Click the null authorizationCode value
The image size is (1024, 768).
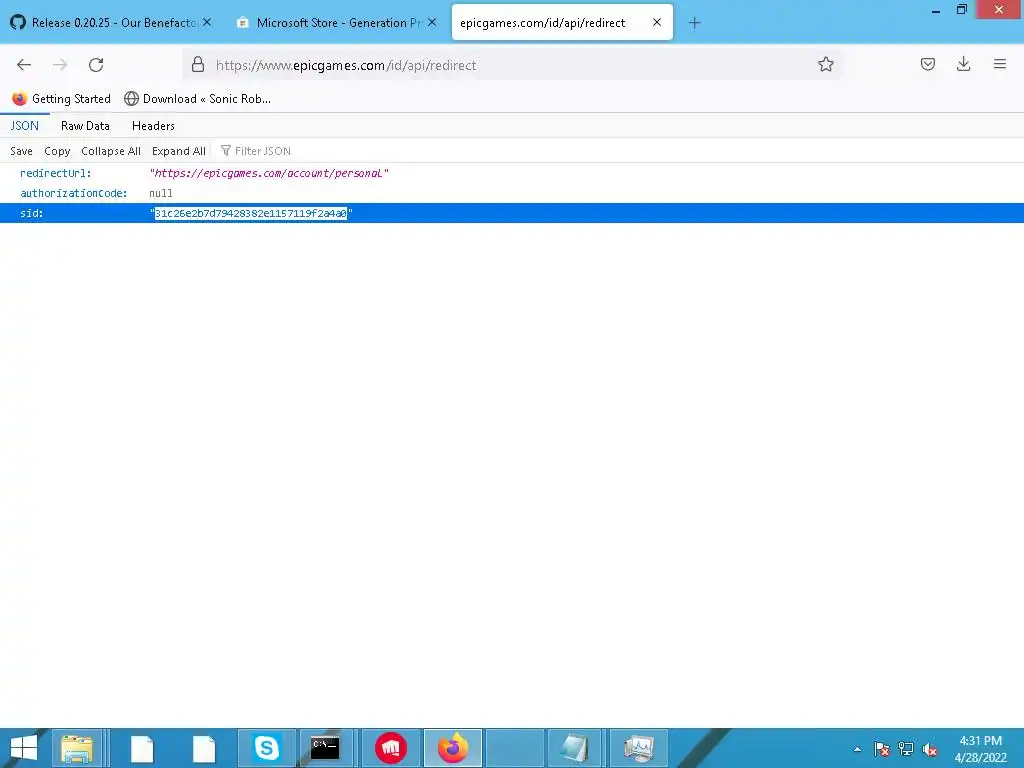pos(161,193)
